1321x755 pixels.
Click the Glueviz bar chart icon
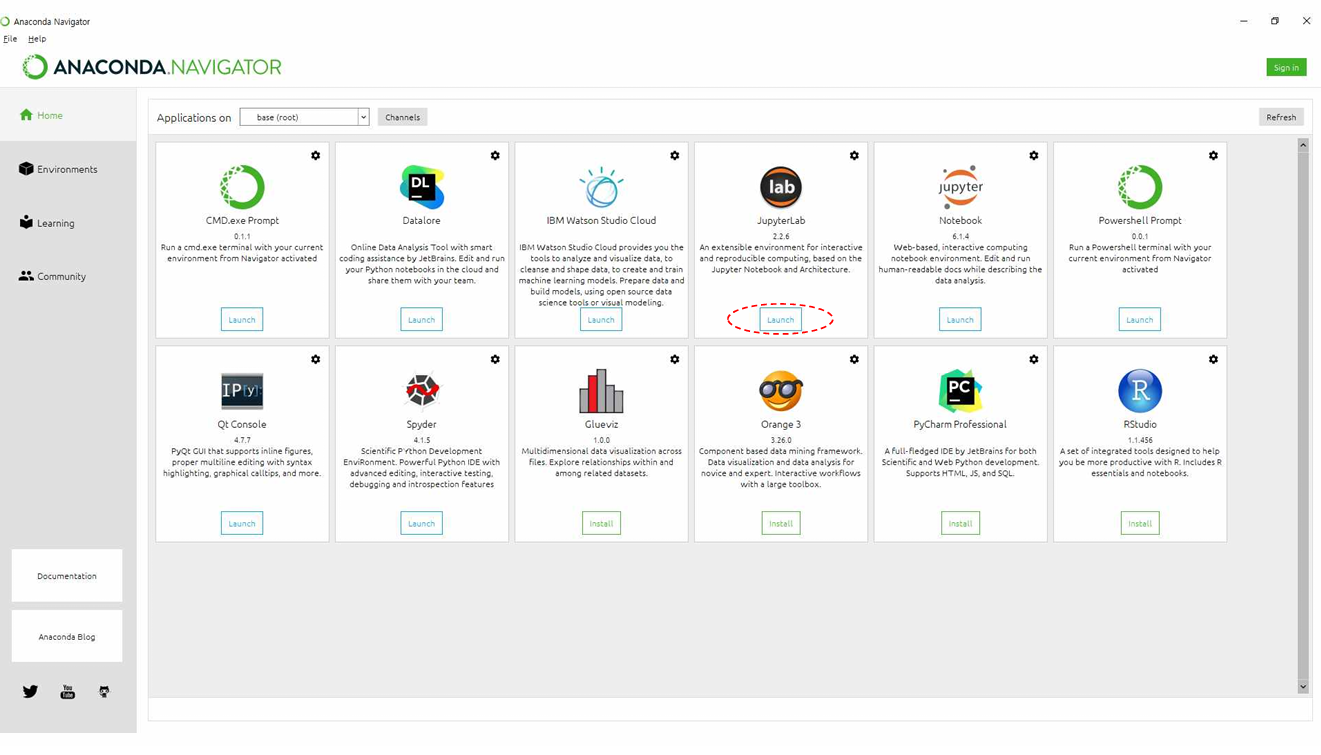coord(601,391)
